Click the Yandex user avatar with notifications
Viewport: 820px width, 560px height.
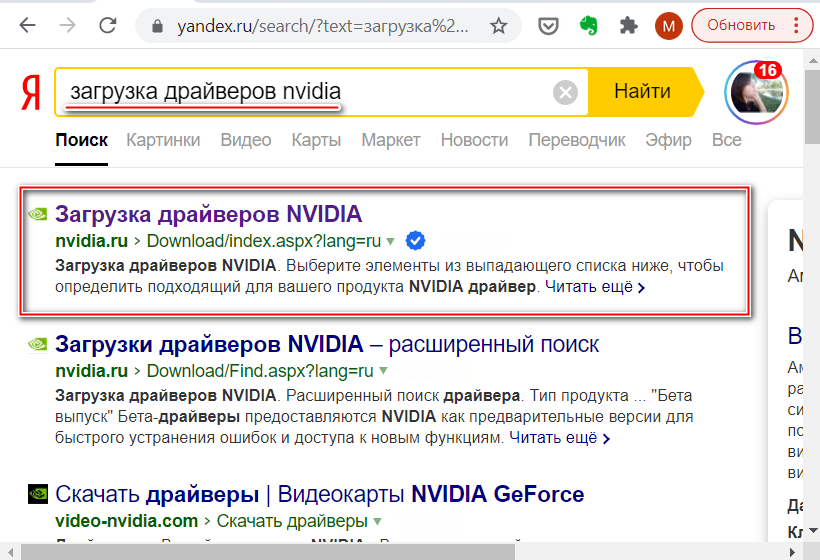pyautogui.click(x=755, y=93)
